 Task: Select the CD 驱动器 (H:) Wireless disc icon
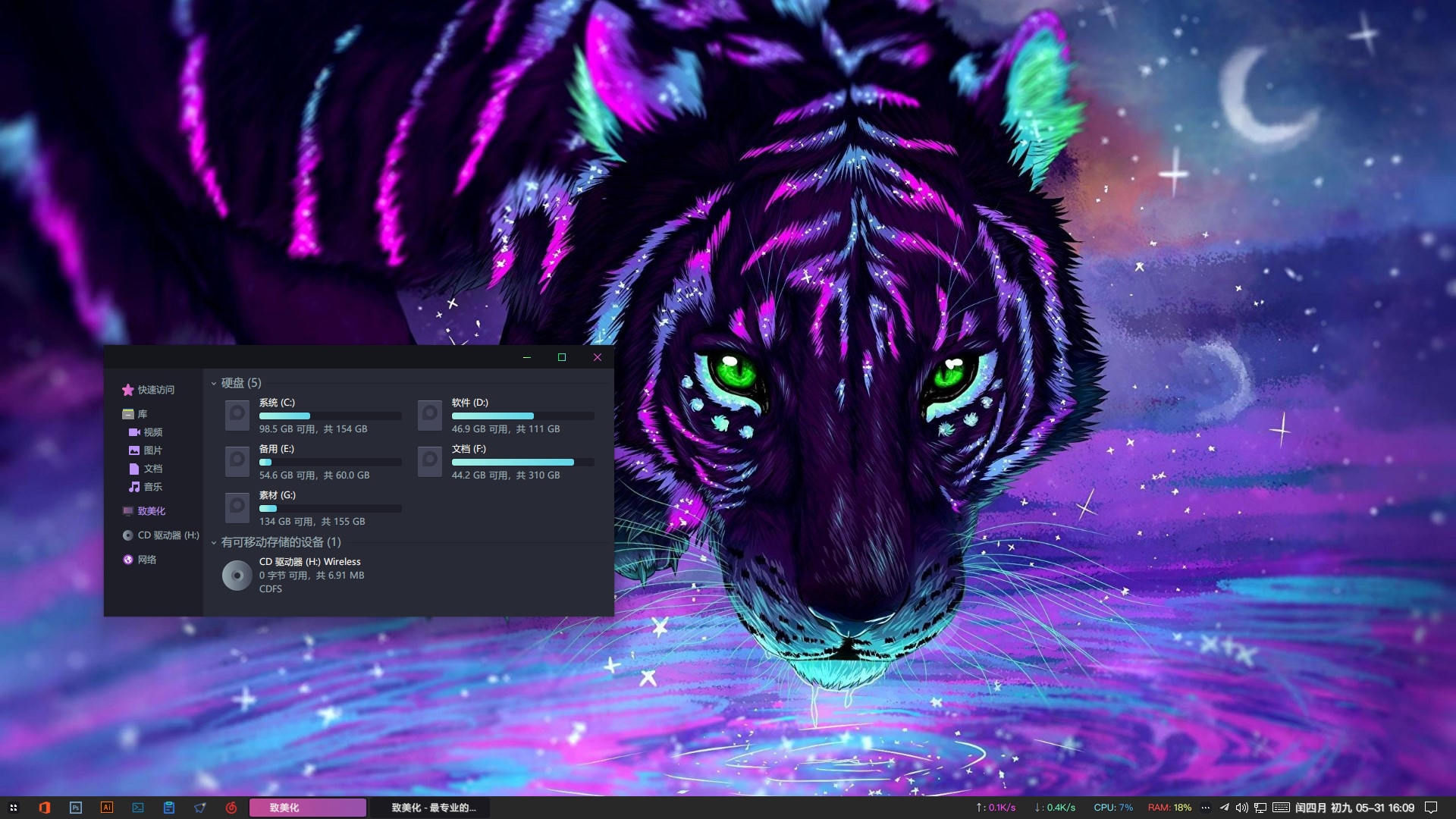pyautogui.click(x=237, y=576)
